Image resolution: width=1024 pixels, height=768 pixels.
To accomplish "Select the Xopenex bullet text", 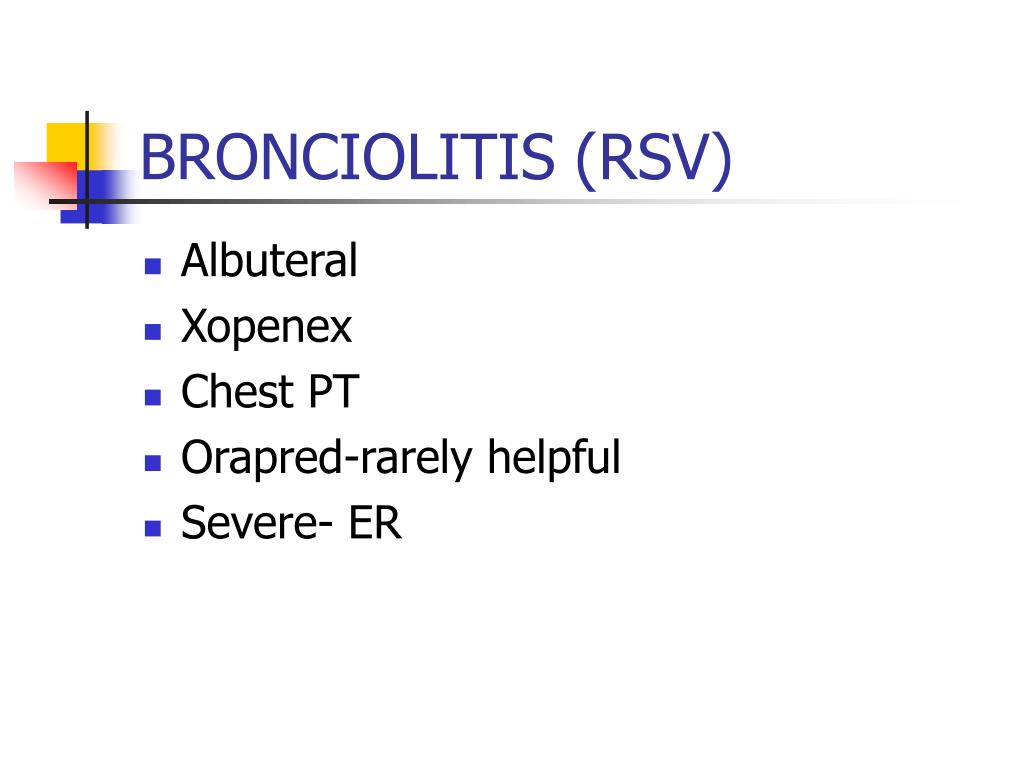I will 266,326.
